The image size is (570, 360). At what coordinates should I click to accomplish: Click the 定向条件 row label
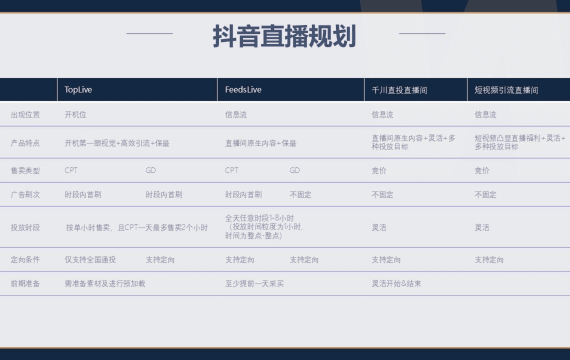(25, 260)
